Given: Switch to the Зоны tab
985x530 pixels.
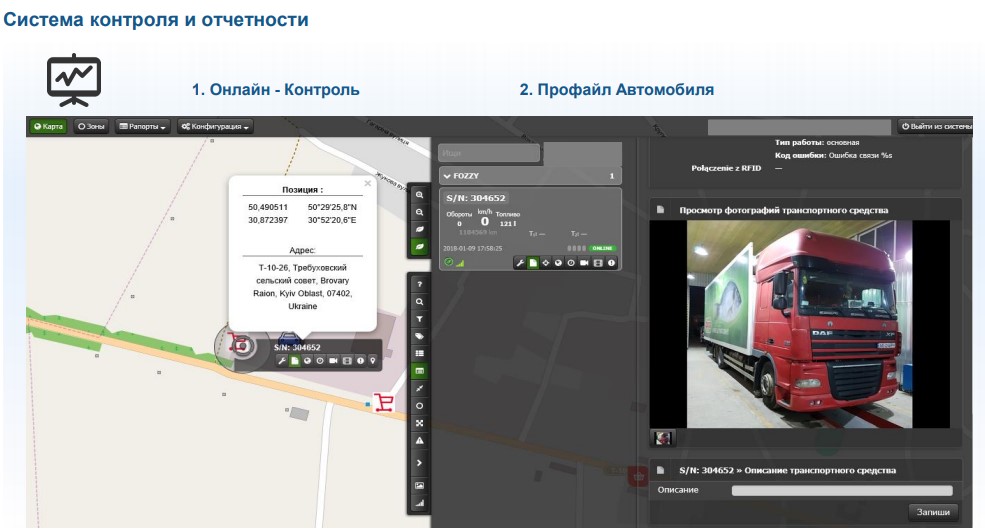Looking at the screenshot, I should coord(91,127).
